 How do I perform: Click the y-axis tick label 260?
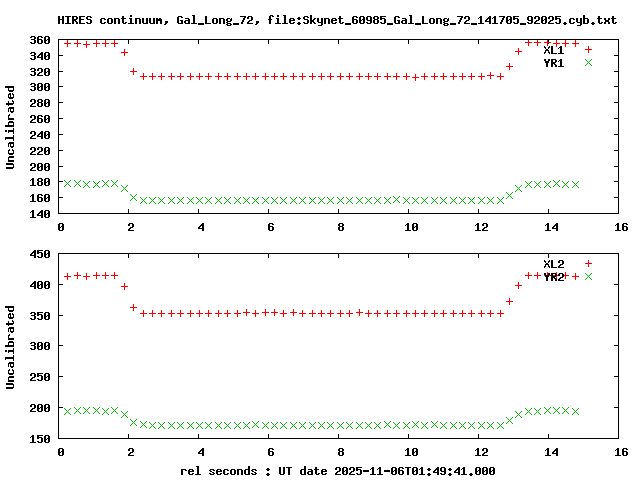(40, 119)
